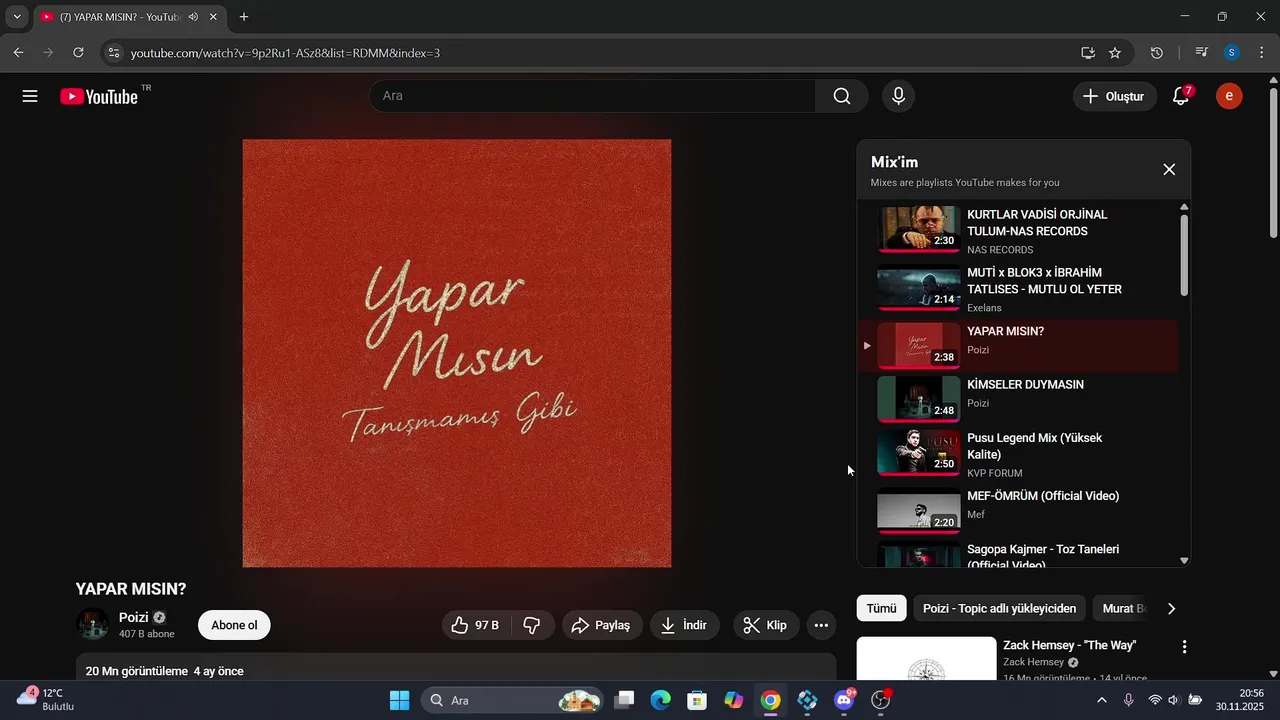This screenshot has width=1280, height=720.
Task: Subscribe with Abone ol button
Action: click(x=234, y=625)
